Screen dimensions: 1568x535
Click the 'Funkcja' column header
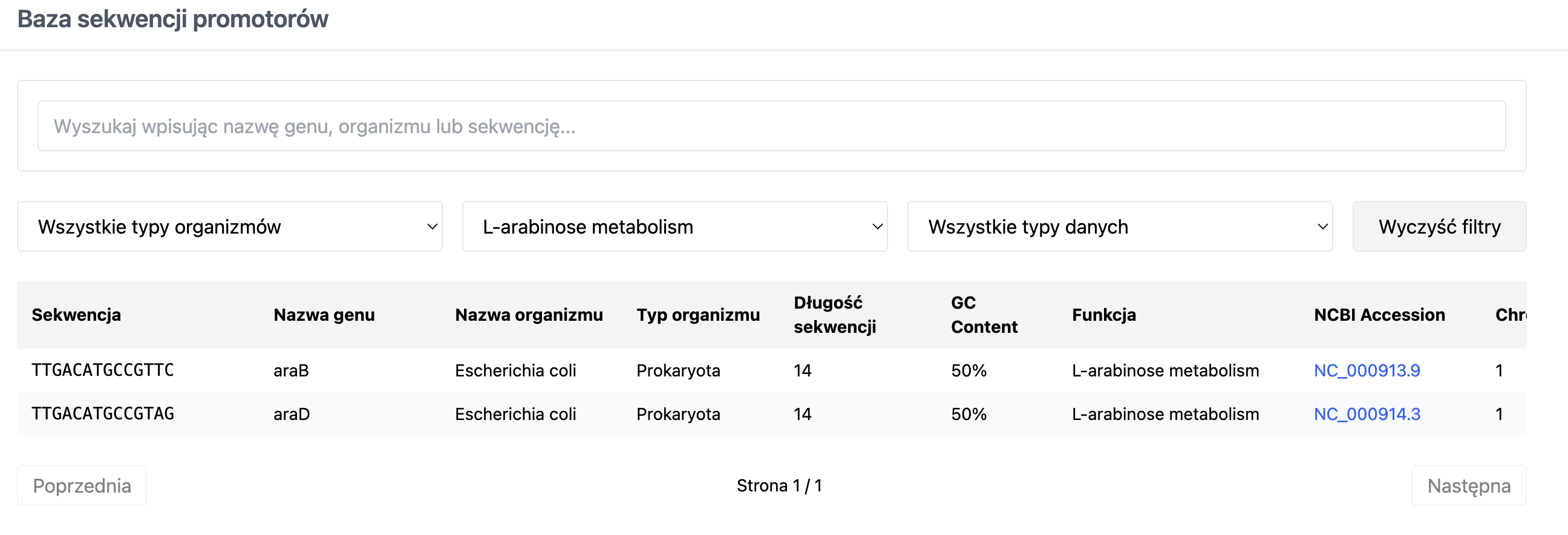click(1103, 315)
